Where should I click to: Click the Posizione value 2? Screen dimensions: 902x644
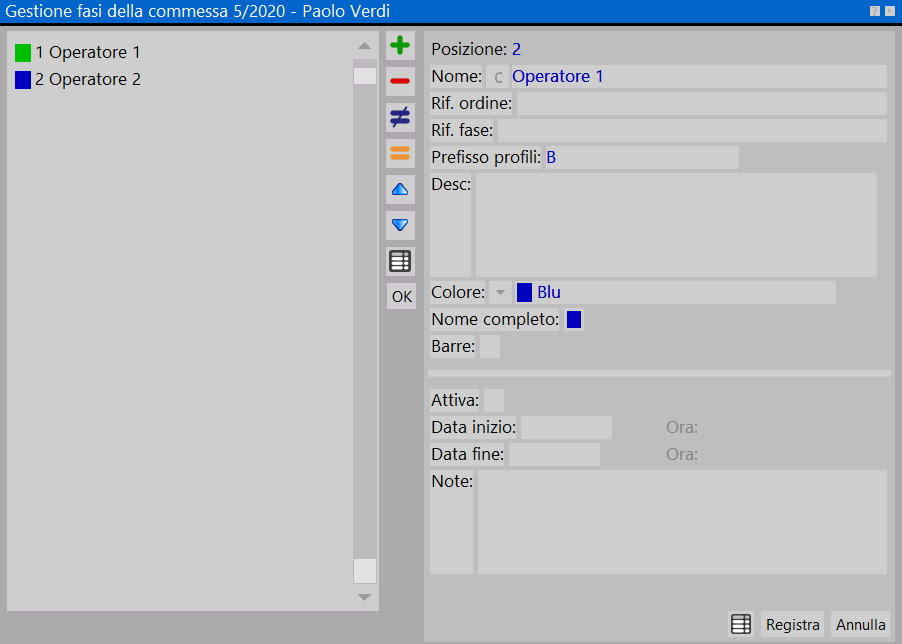click(517, 49)
